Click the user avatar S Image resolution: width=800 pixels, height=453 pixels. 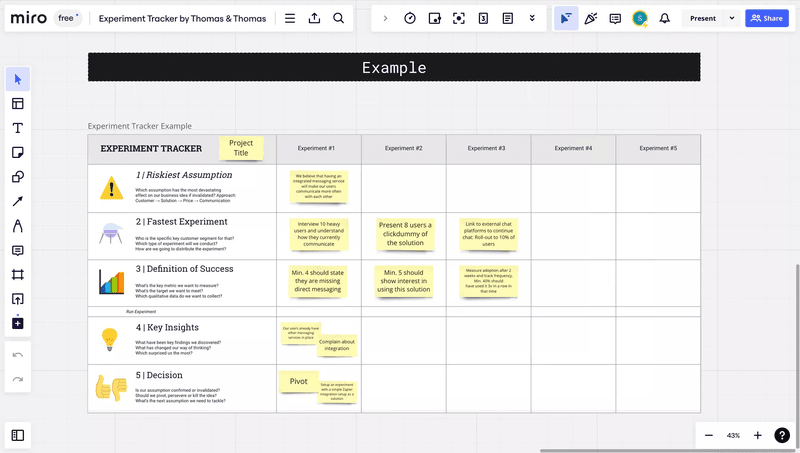640,18
